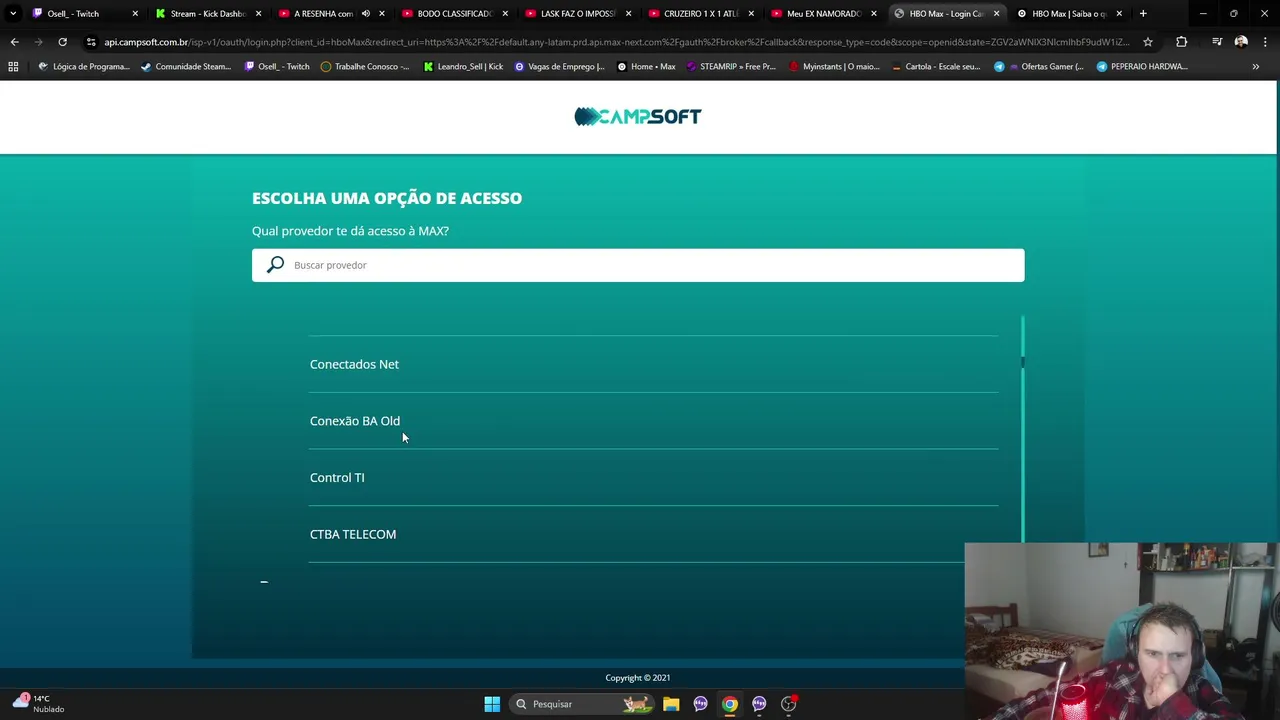Open Google Chrome taskbar icon
Image resolution: width=1280 pixels, height=720 pixels.
730,704
